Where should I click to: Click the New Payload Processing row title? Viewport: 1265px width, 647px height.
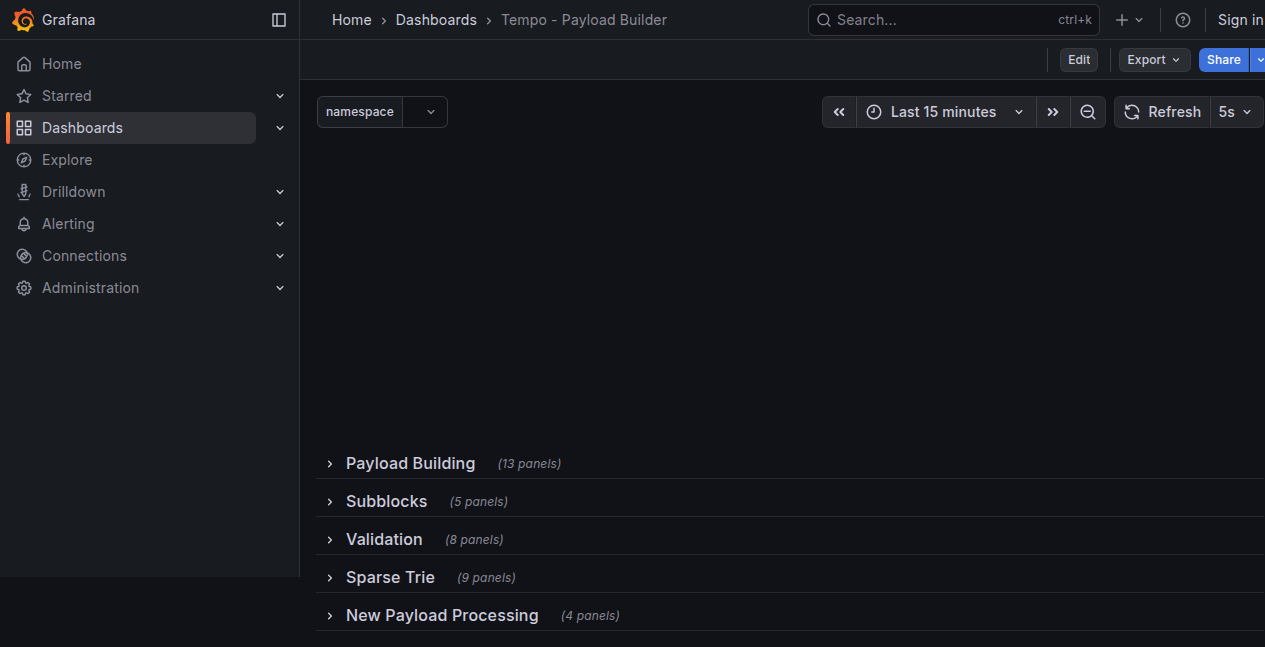(x=442, y=616)
